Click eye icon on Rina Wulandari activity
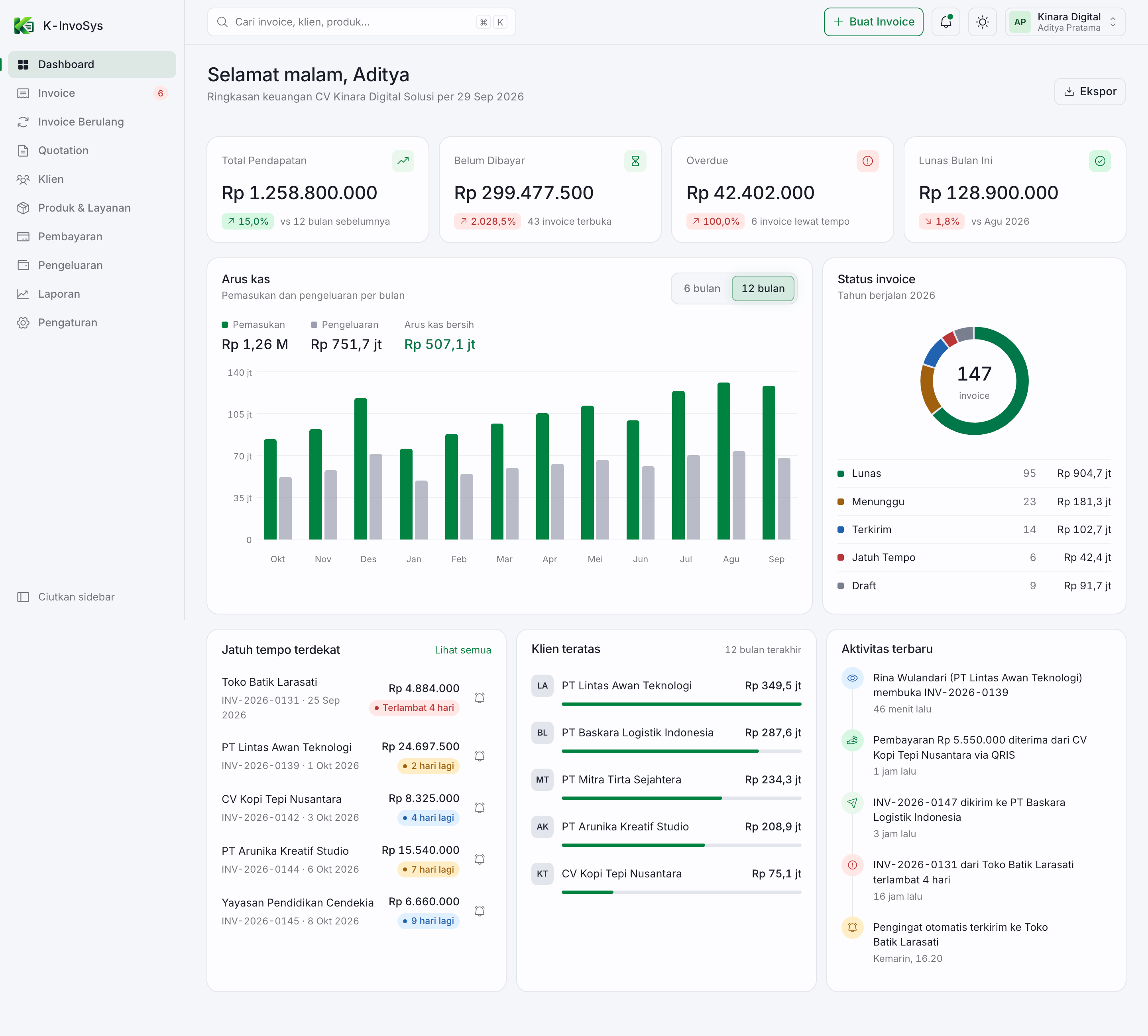Viewport: 1148px width, 1036px height. [x=852, y=678]
